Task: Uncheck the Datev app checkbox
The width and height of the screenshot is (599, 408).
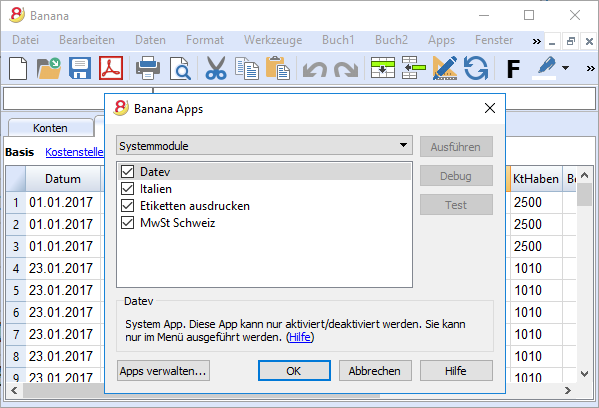Action: (128, 172)
